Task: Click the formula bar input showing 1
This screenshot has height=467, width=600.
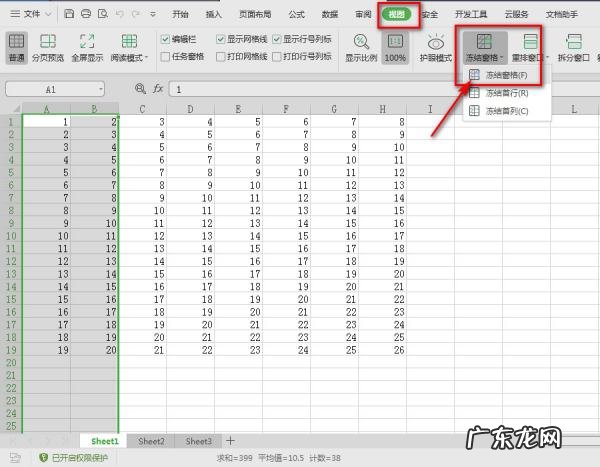Action: point(384,89)
